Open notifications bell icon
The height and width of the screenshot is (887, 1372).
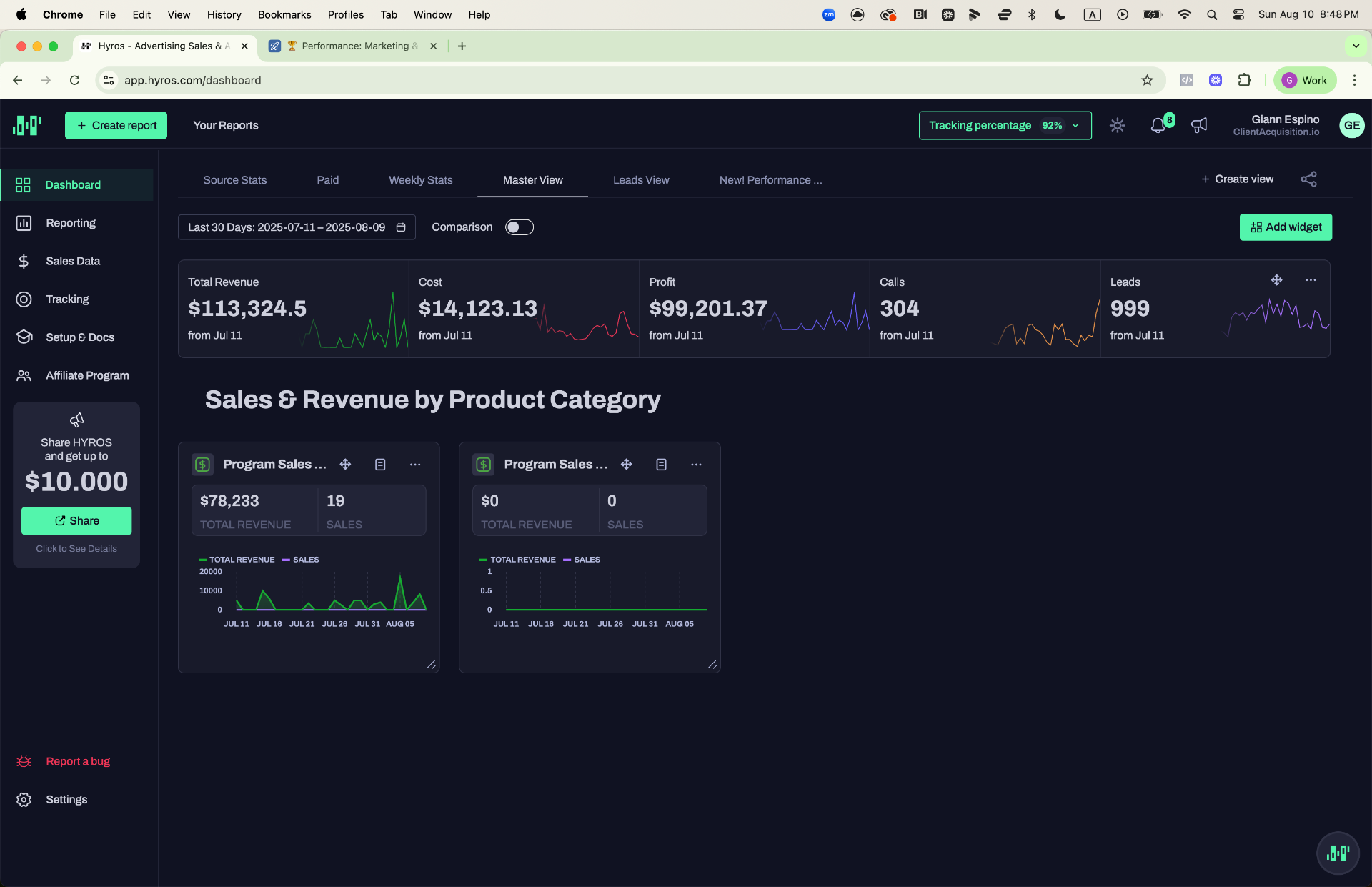[x=1158, y=125]
